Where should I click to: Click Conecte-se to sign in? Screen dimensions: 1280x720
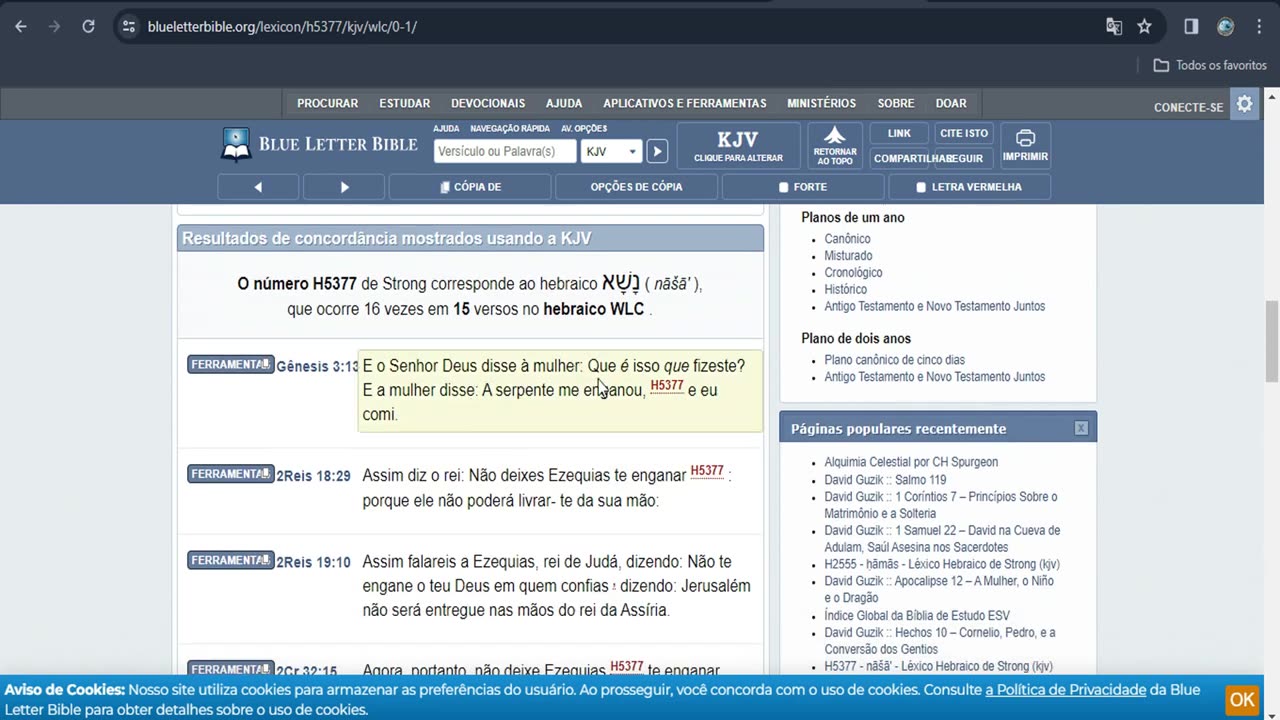1188,107
